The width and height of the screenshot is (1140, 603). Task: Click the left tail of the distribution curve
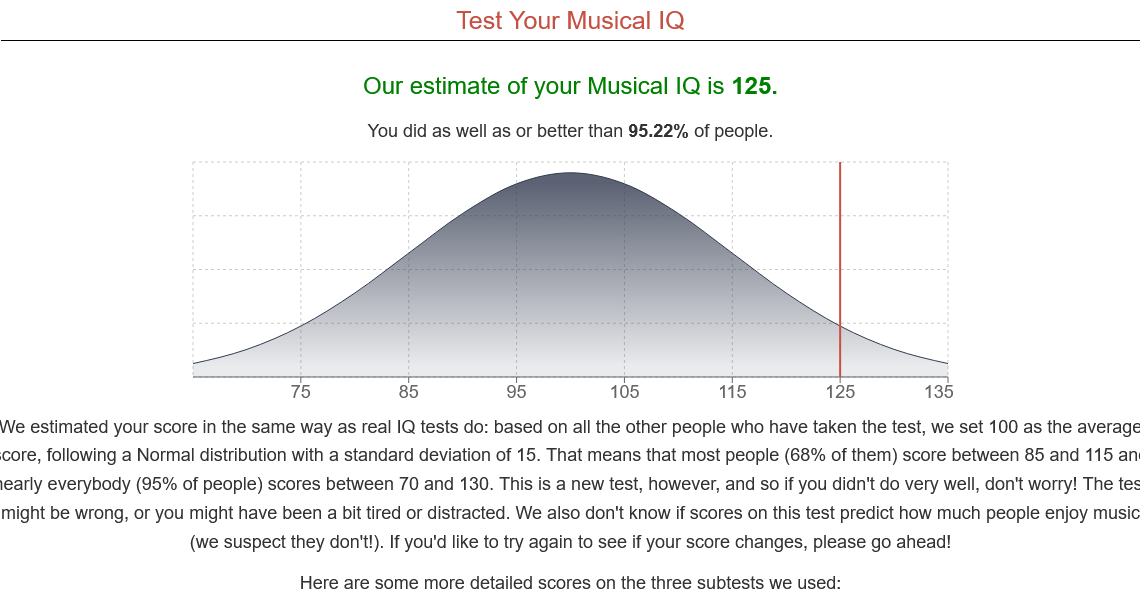[218, 356]
